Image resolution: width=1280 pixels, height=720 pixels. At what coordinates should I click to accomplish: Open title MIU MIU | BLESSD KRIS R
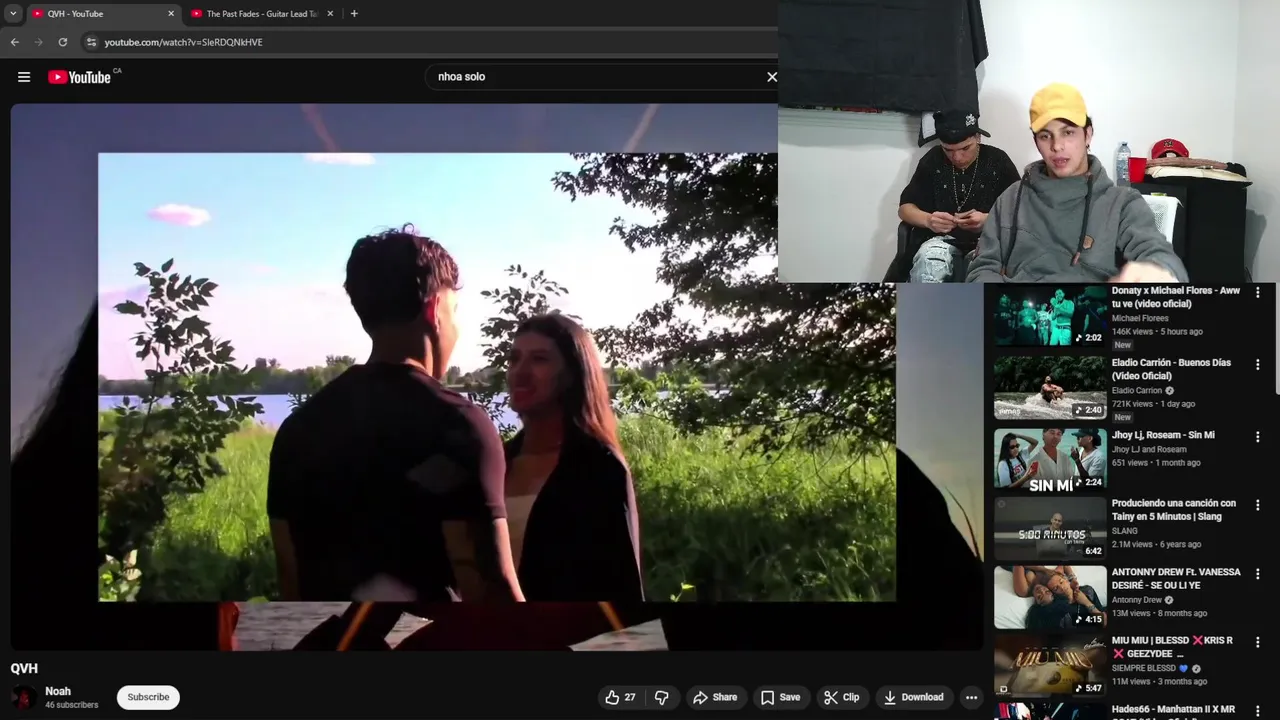(x=1172, y=646)
